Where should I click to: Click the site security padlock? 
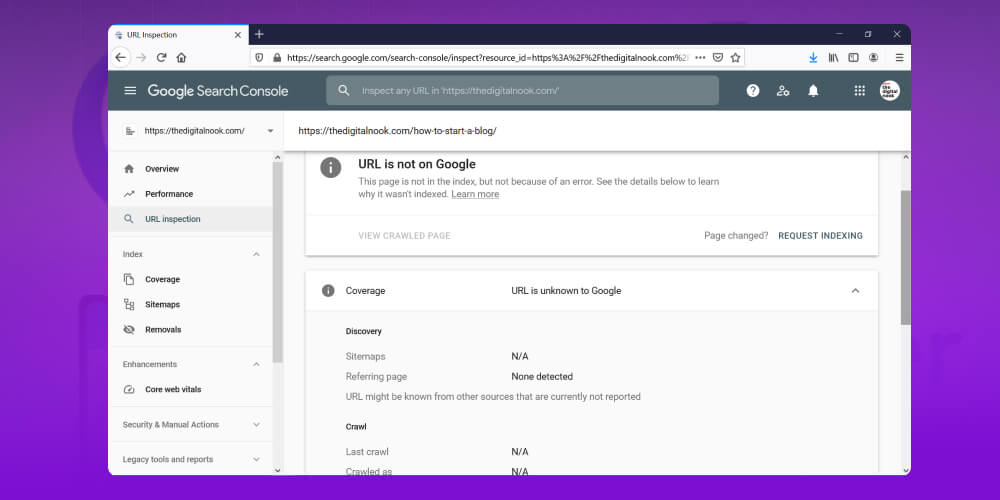click(x=277, y=57)
